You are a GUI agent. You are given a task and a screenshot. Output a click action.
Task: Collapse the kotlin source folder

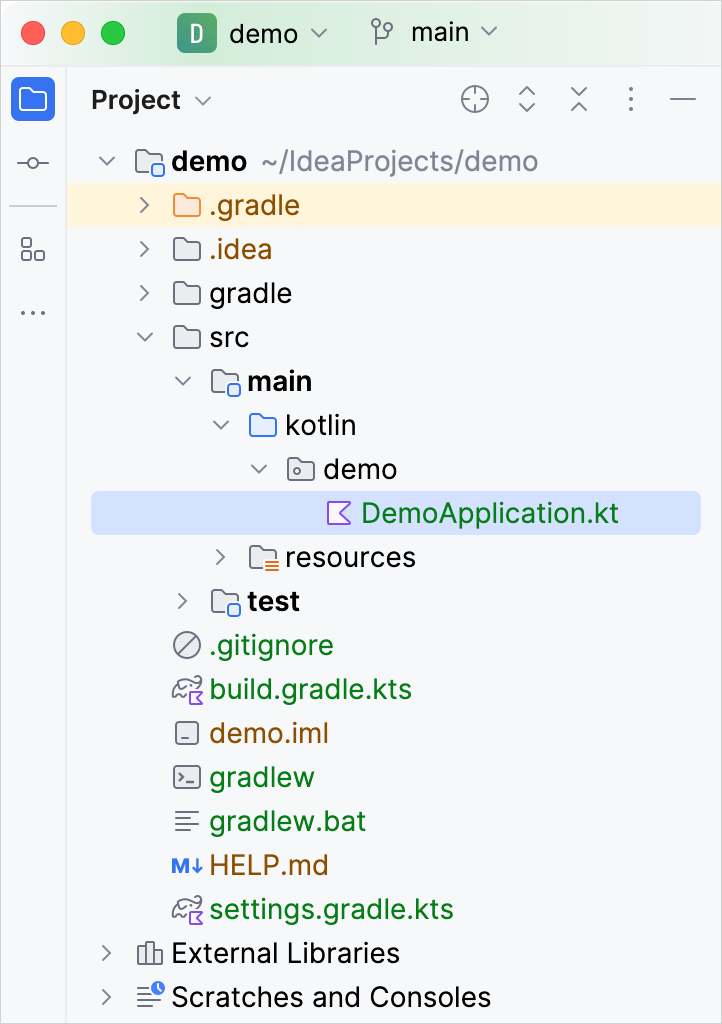[221, 425]
